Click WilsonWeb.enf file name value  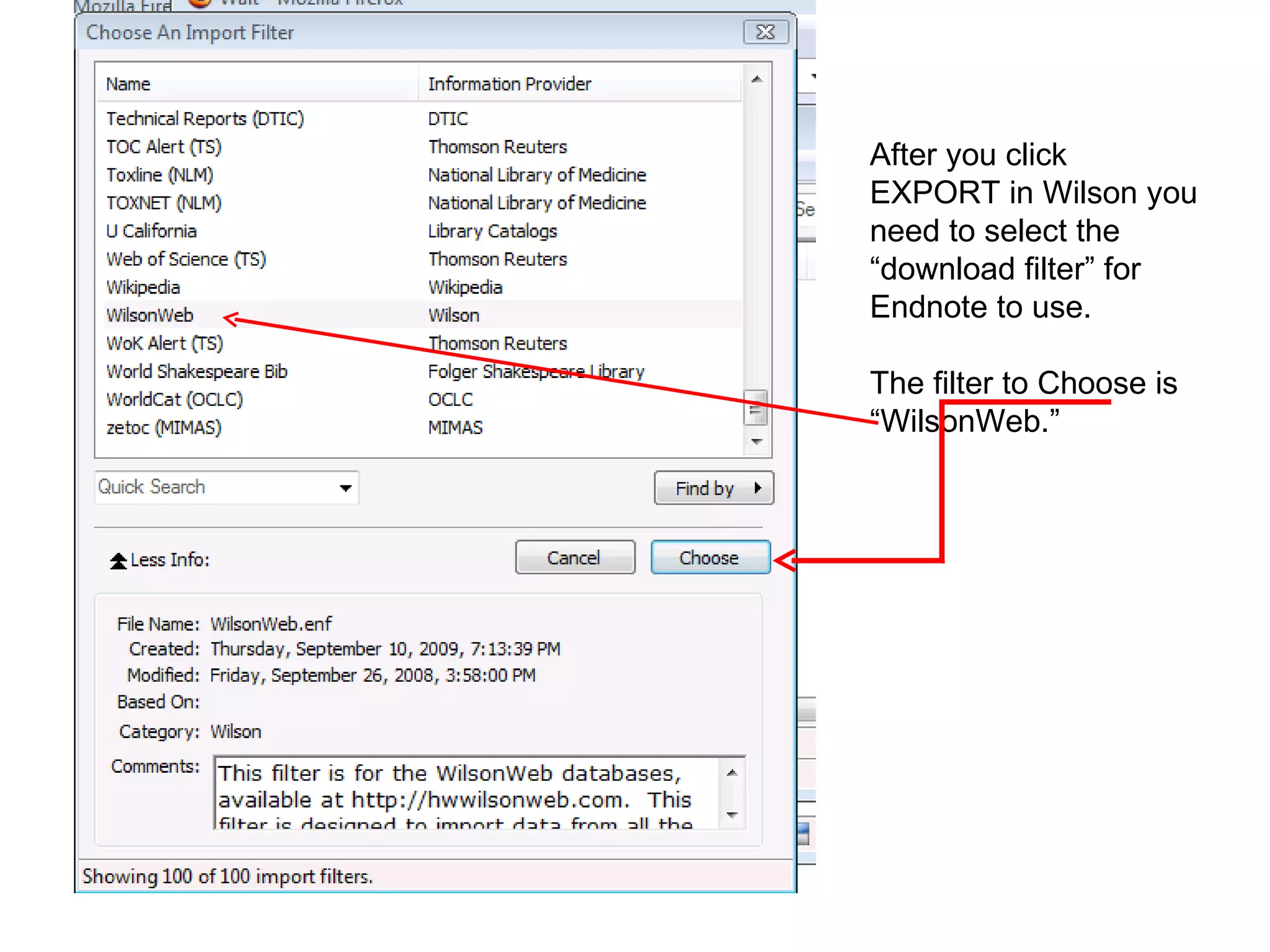click(271, 624)
